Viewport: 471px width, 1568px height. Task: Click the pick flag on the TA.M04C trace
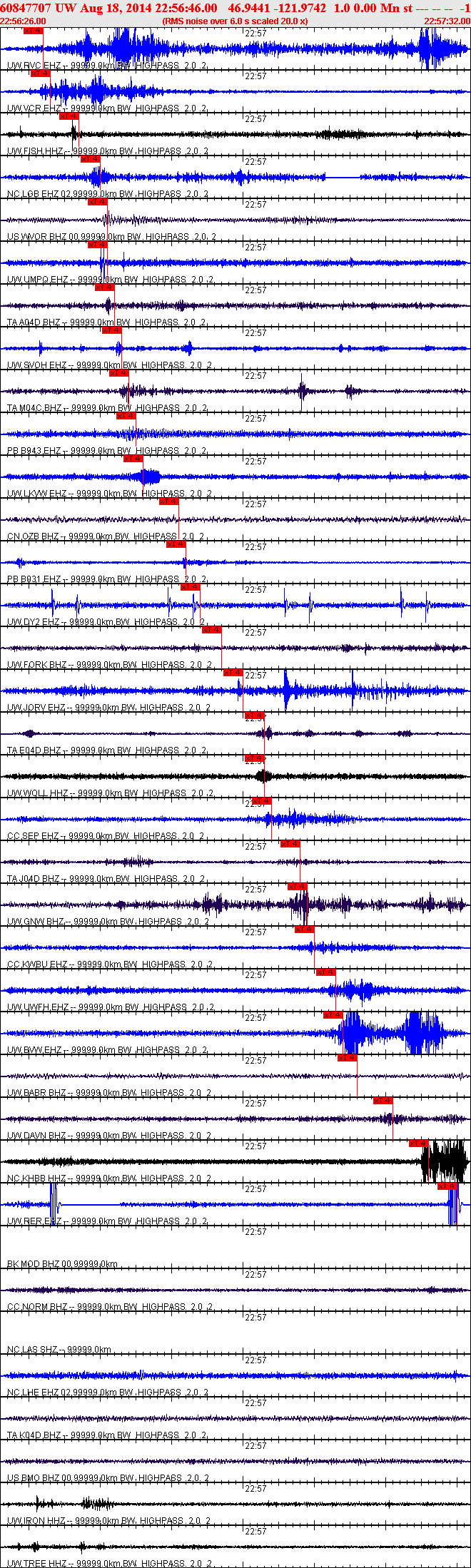pyautogui.click(x=119, y=373)
